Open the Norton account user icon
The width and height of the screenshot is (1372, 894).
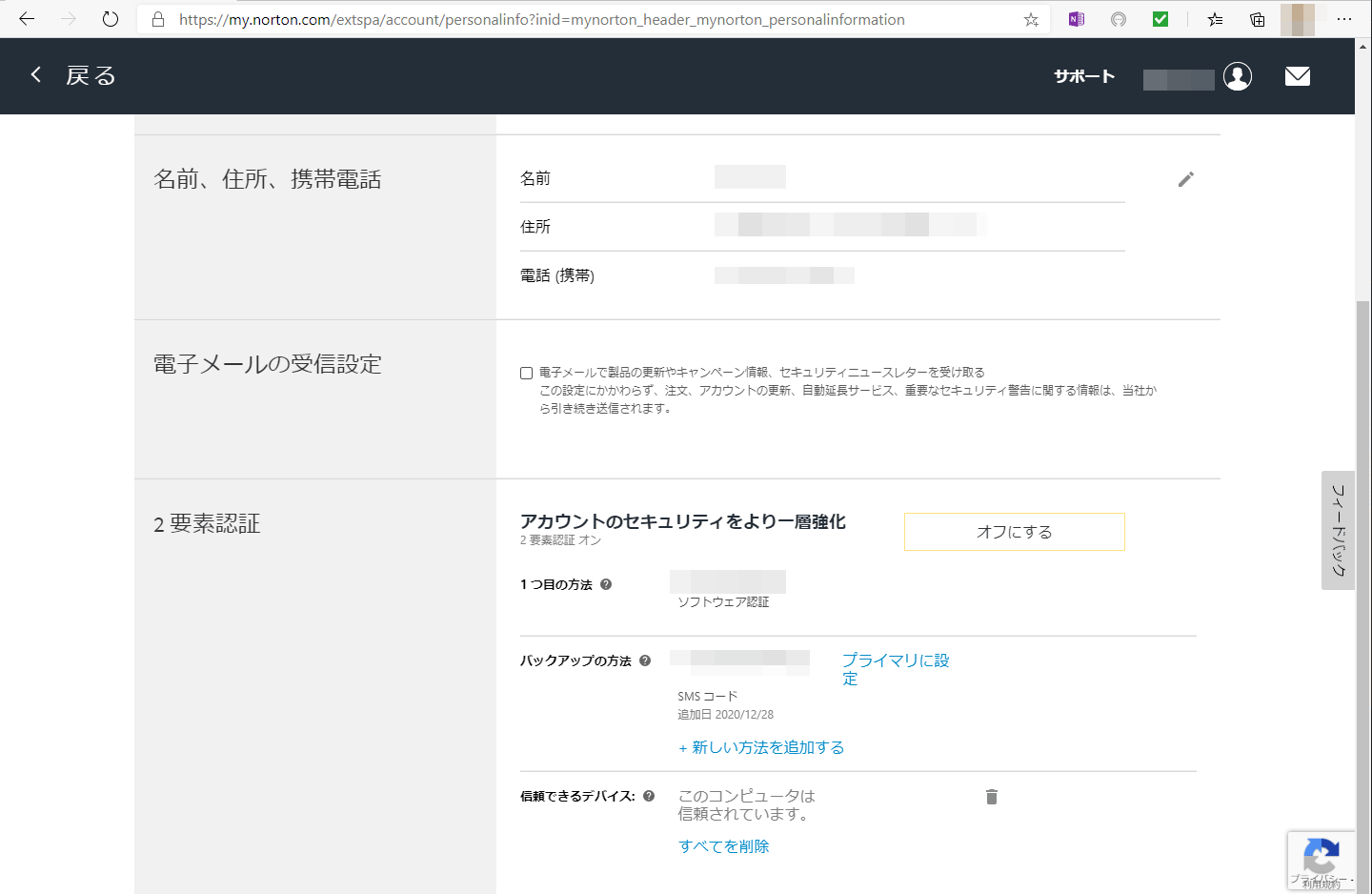pyautogui.click(x=1238, y=76)
